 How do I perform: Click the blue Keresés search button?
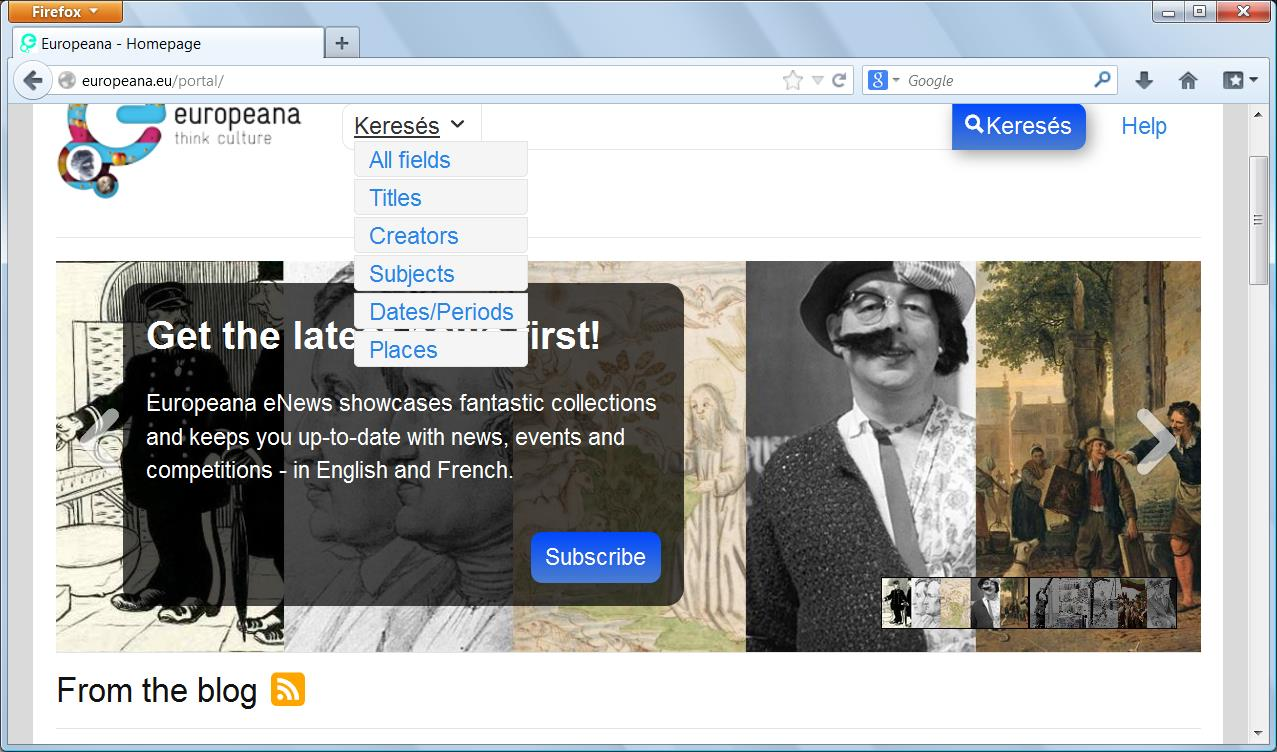tap(1018, 126)
